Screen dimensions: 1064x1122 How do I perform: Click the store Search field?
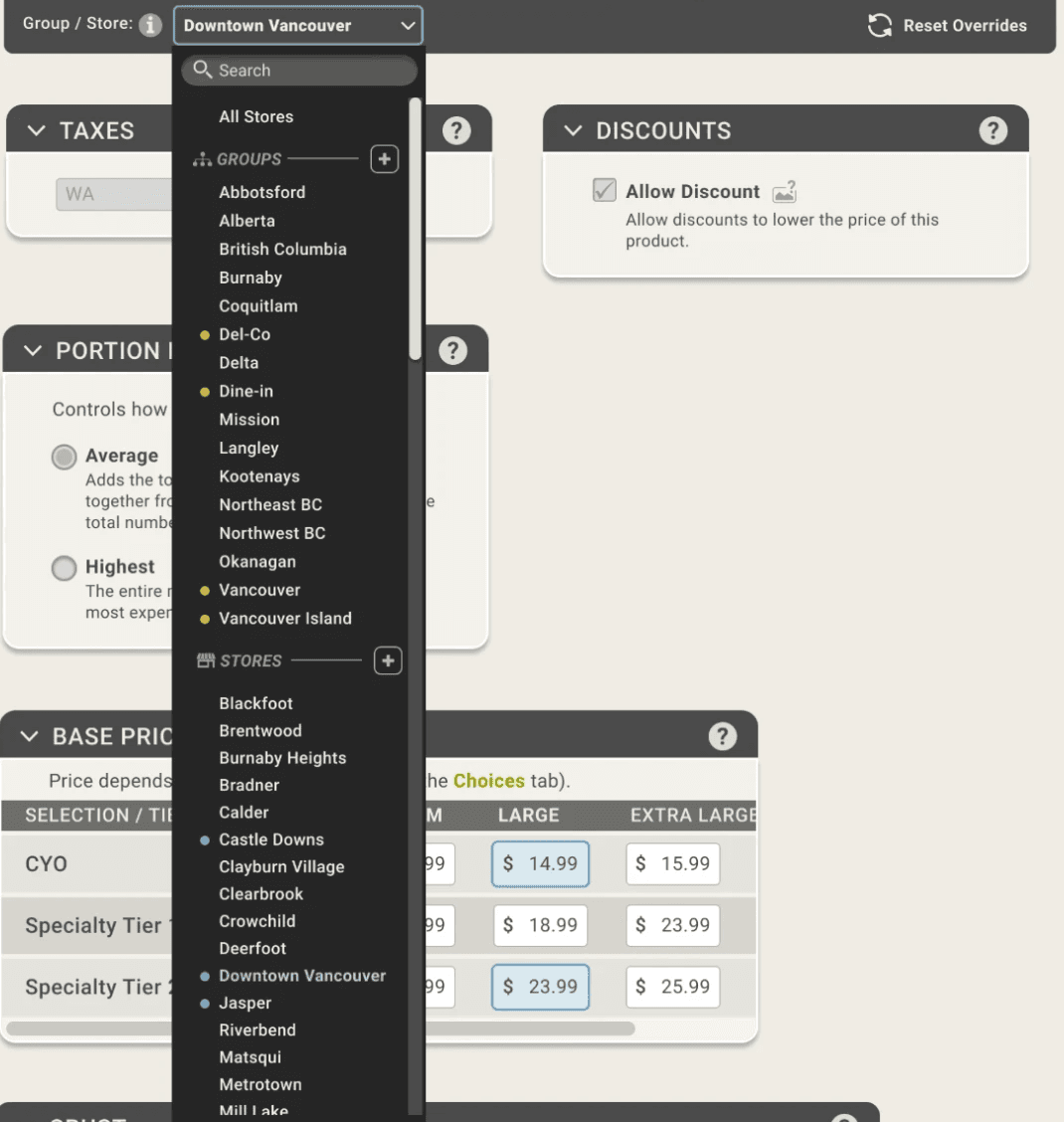(299, 70)
